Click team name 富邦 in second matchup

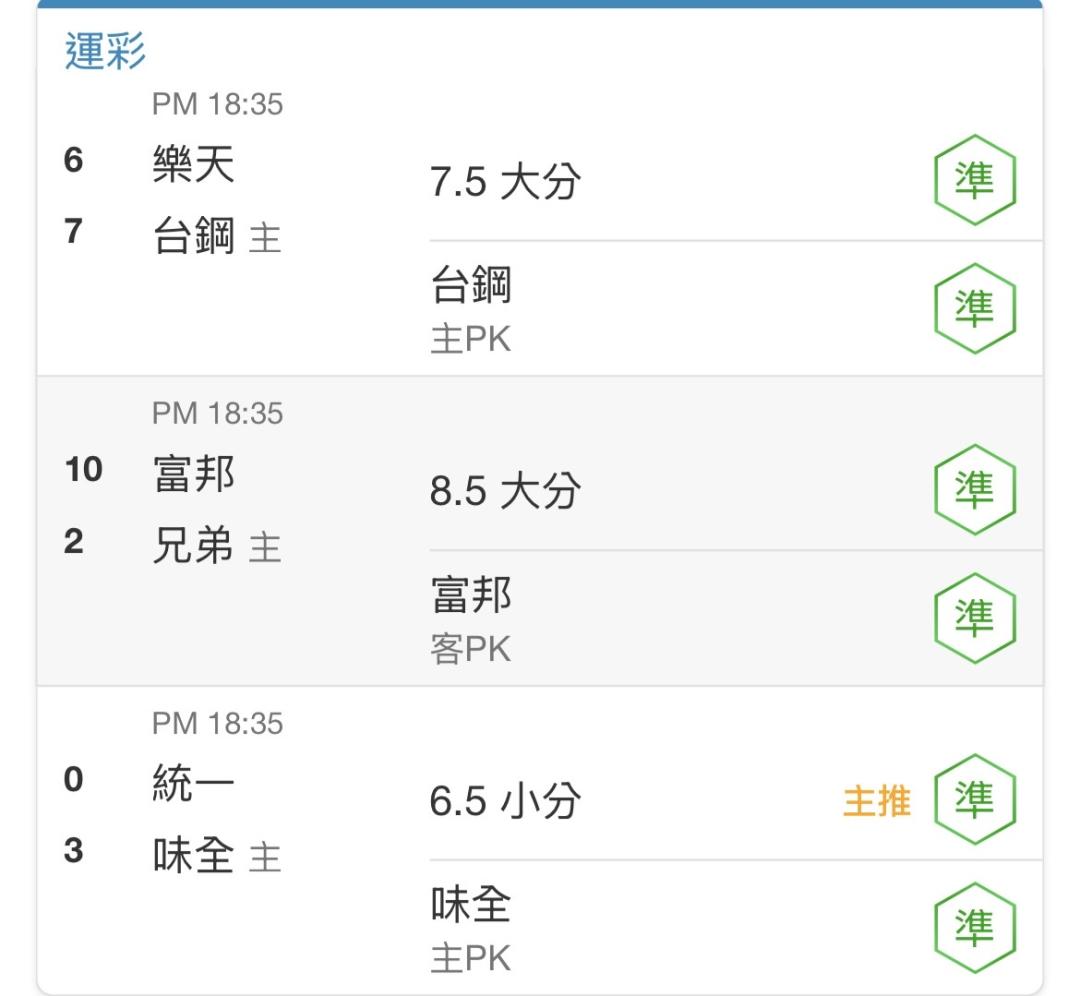click(x=194, y=473)
